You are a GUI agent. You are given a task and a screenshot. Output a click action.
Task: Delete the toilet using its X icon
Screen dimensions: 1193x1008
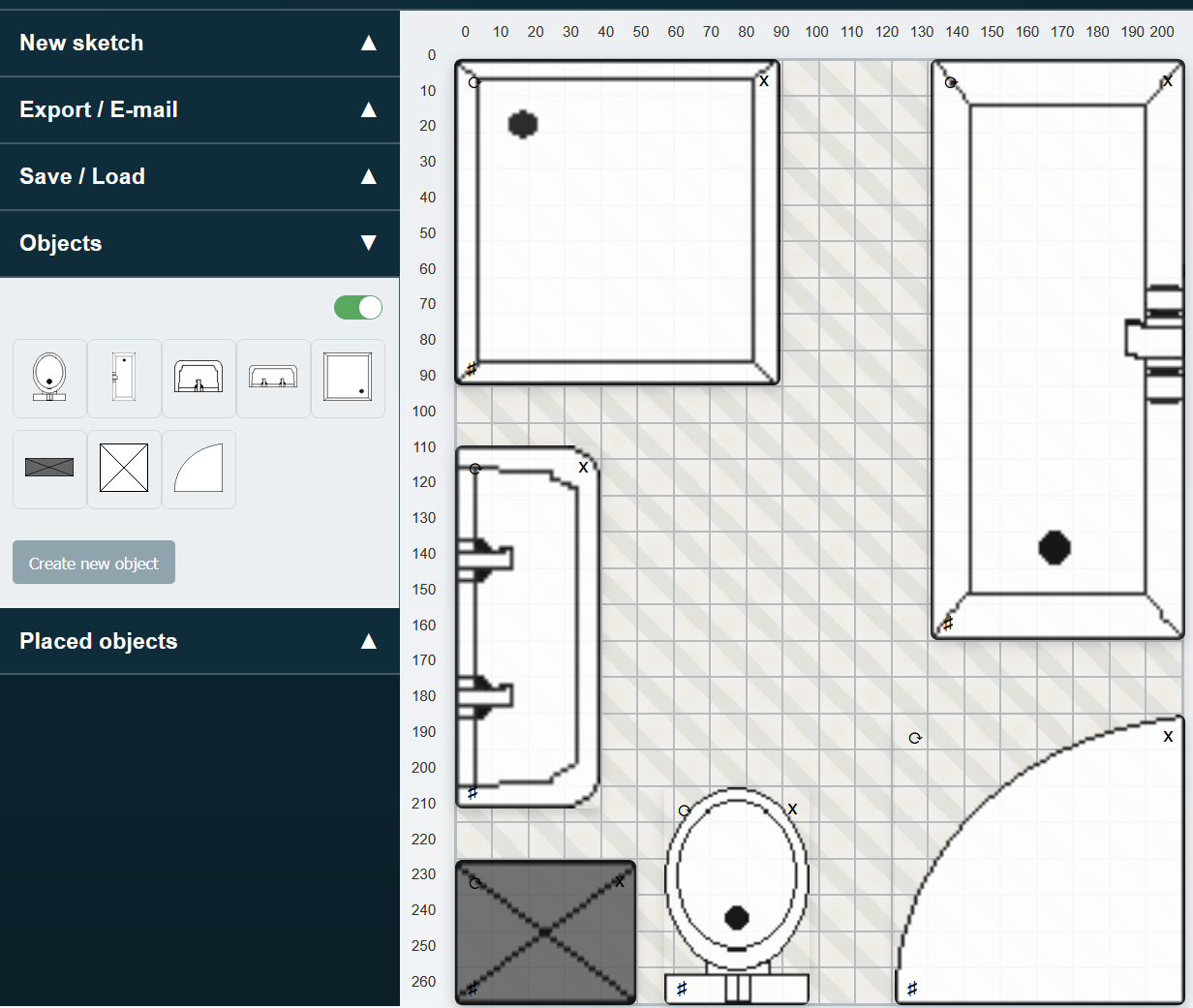pyautogui.click(x=792, y=809)
